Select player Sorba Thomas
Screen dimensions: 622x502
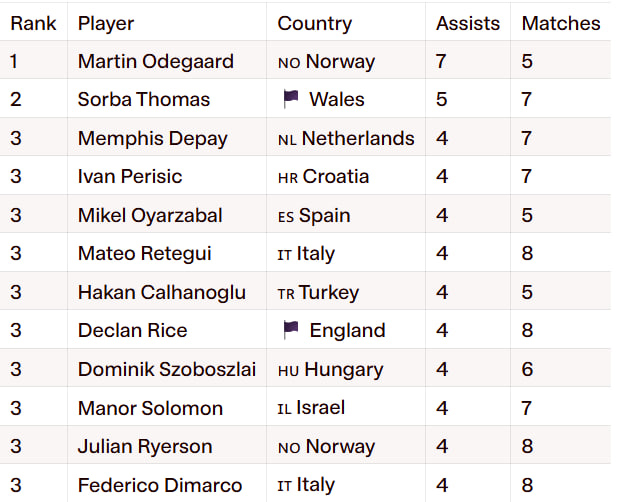click(x=143, y=99)
